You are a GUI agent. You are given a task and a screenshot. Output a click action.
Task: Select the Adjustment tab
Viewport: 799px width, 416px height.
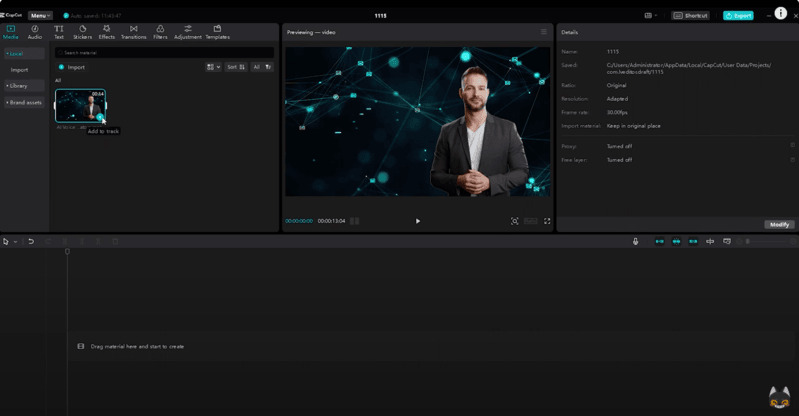point(188,32)
